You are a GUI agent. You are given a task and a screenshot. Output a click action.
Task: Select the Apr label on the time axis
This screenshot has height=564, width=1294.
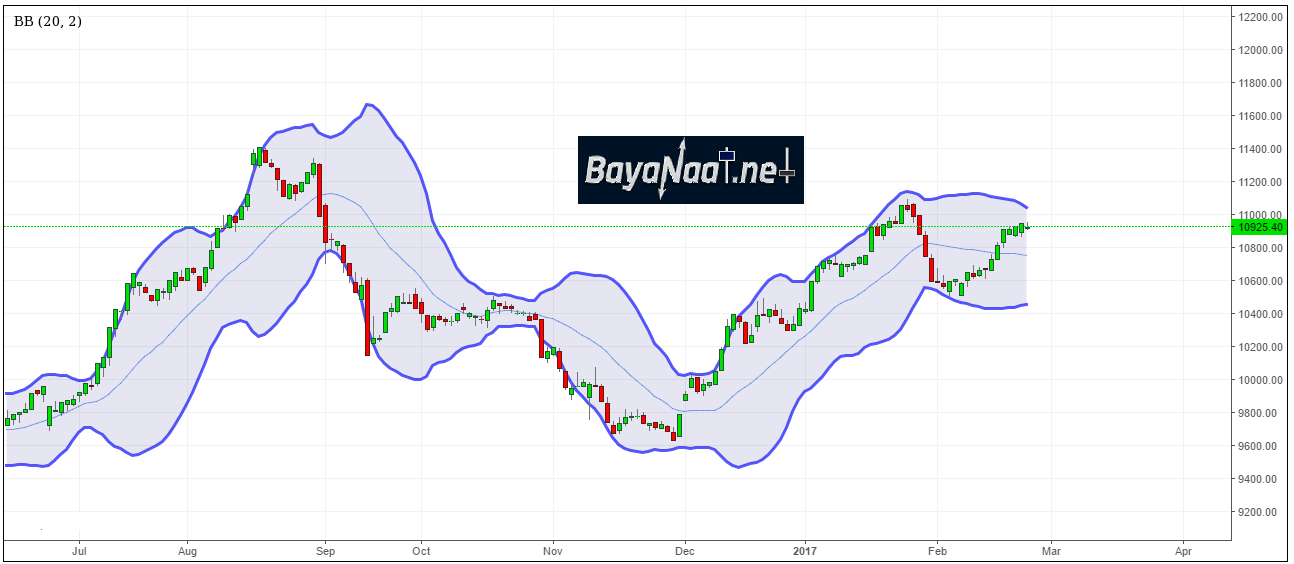[x=1184, y=550]
